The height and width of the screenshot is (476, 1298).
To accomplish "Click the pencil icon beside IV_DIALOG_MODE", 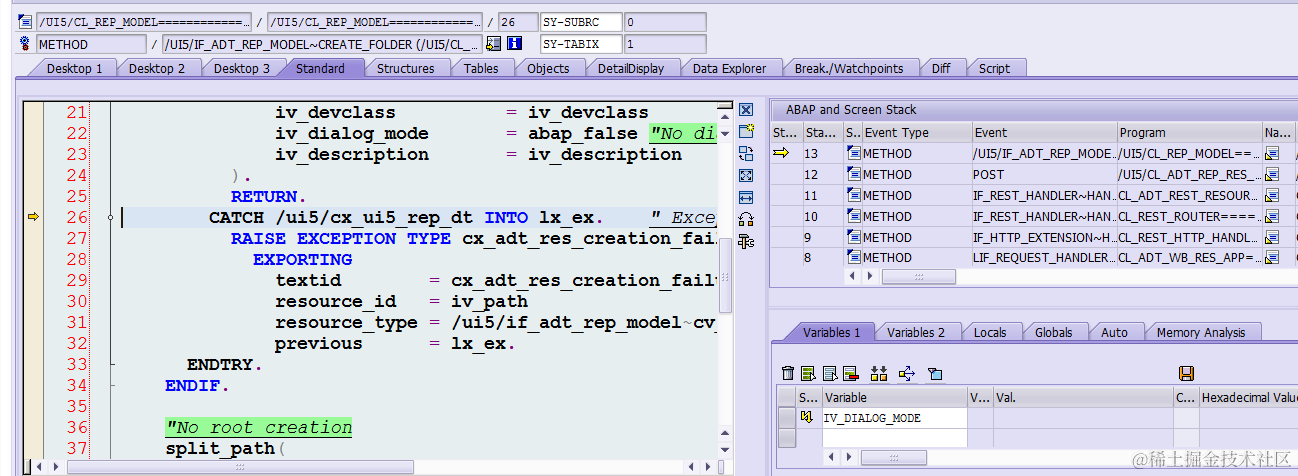I will click(806, 417).
